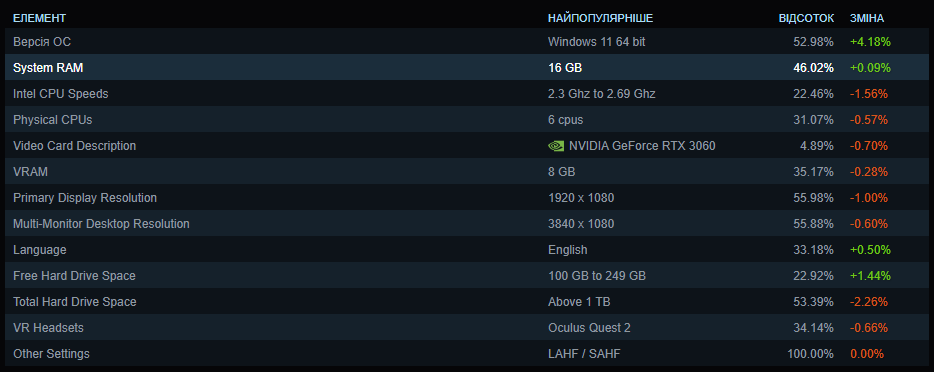Show Free Hard Drive Space breakdown
This screenshot has height=372, width=934.
467,276
